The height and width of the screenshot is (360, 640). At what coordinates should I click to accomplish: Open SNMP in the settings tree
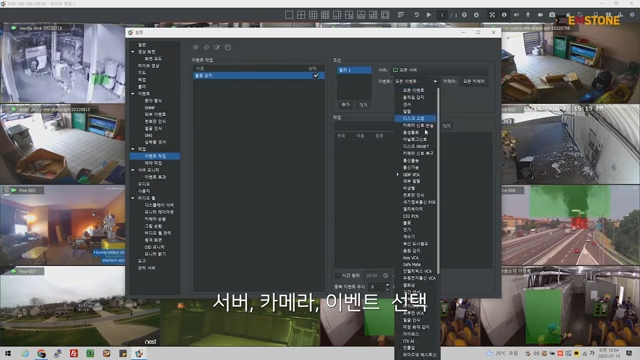coord(150,108)
